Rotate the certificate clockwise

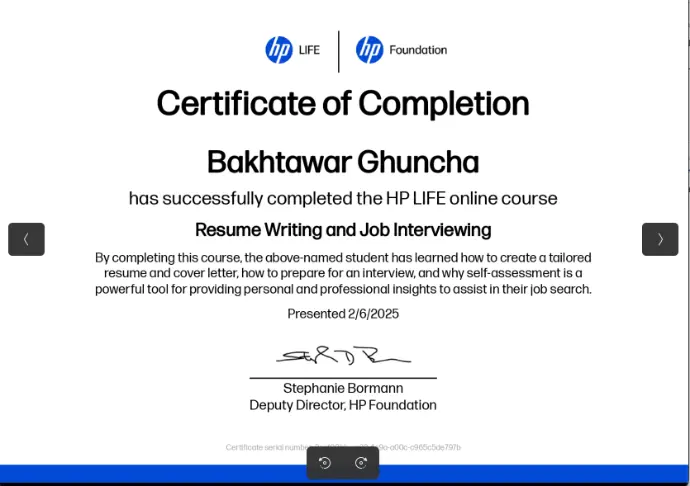(361, 462)
